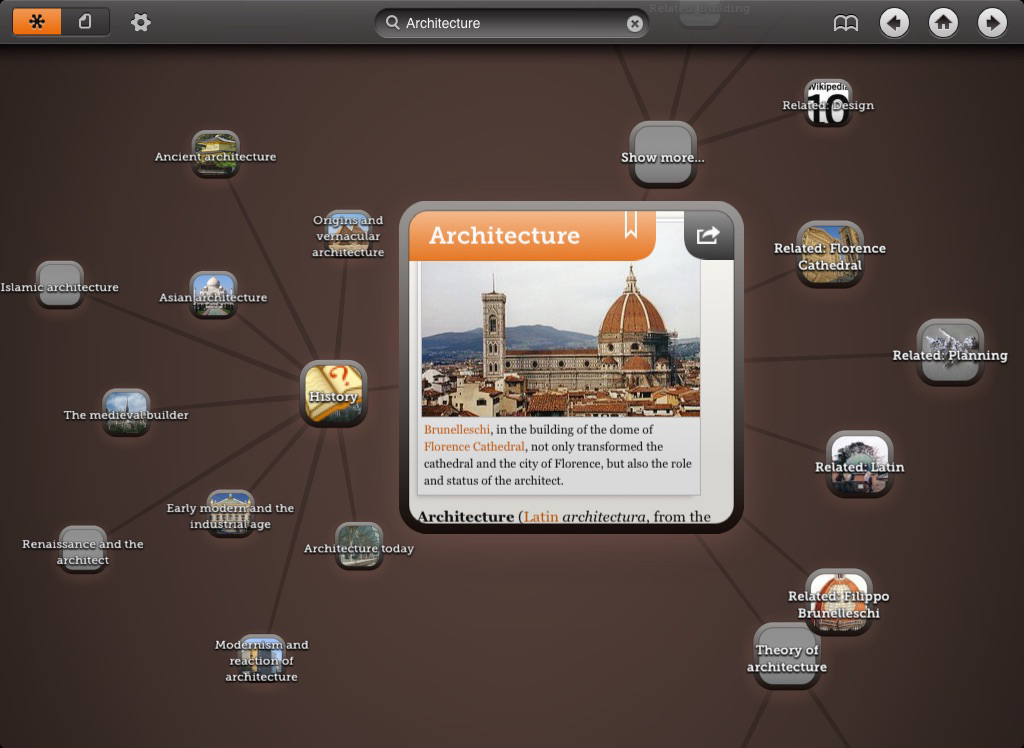Expand the History section node
The image size is (1024, 748).
(333, 394)
